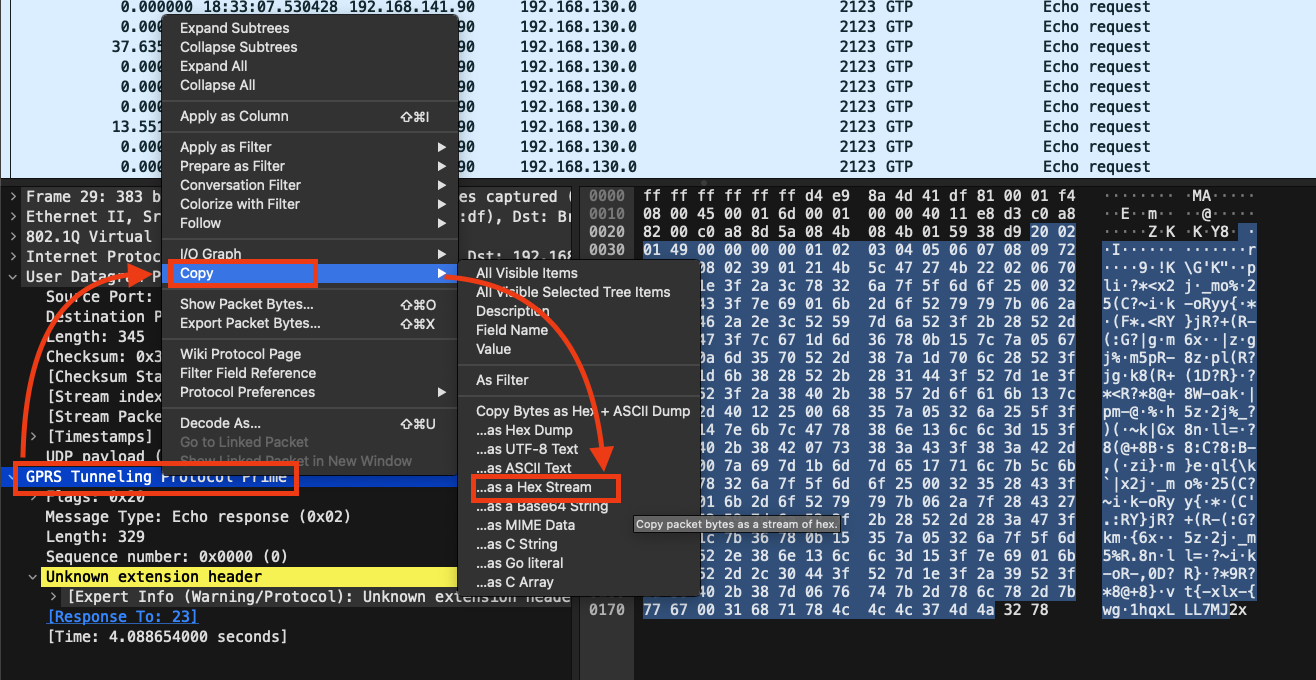1316x680 pixels.
Task: Select Export Packet Bytes option
Action: [x=250, y=323]
